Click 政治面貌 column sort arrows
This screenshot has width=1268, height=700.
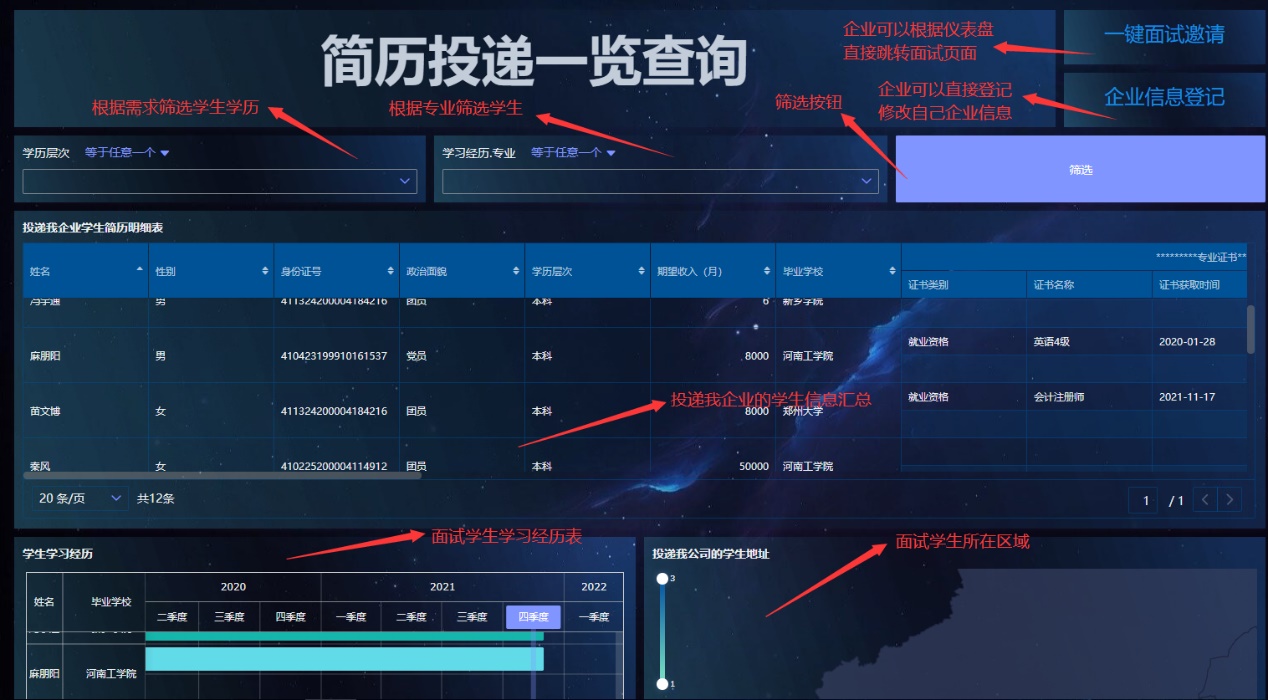pyautogui.click(x=516, y=271)
